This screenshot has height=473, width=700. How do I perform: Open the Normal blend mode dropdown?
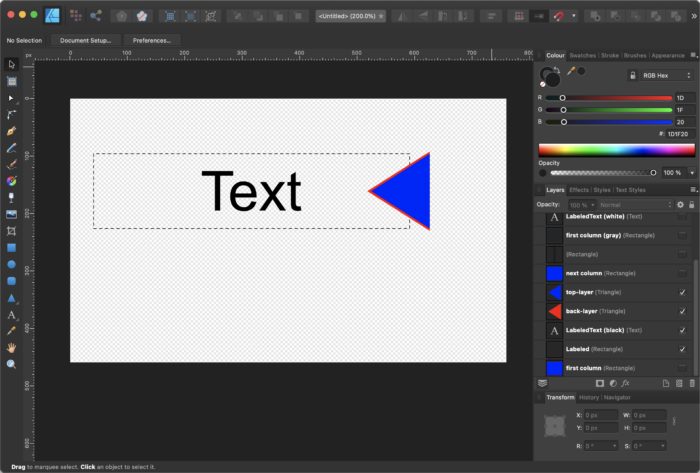tap(635, 205)
